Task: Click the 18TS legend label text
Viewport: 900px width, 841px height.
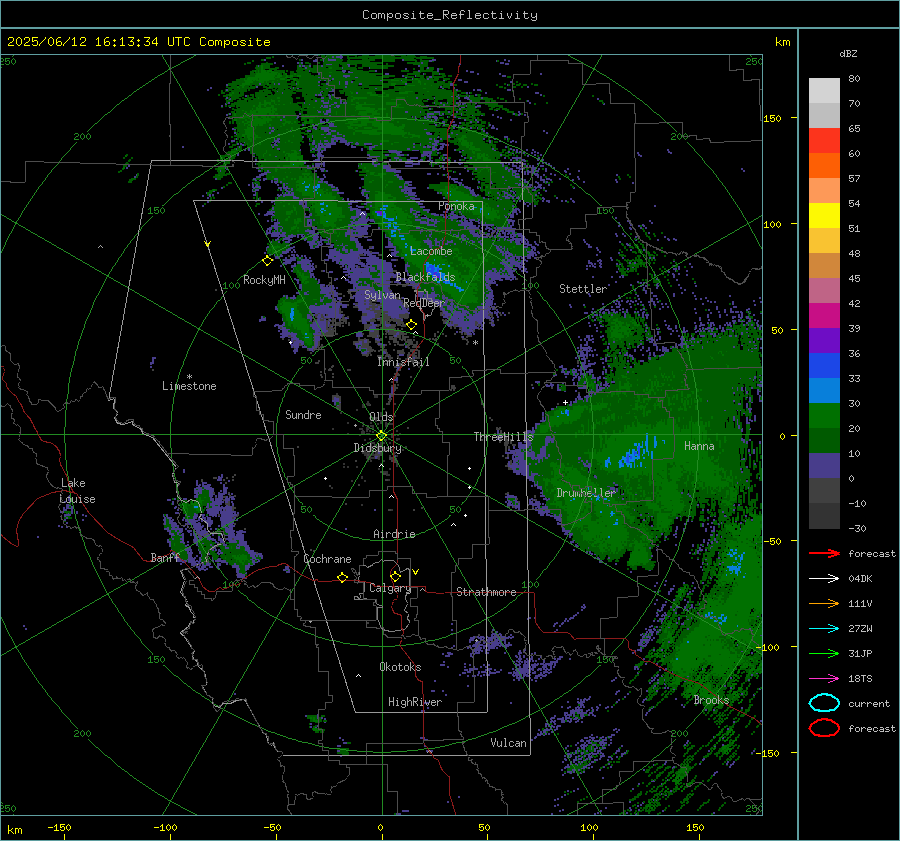Action: [x=860, y=679]
